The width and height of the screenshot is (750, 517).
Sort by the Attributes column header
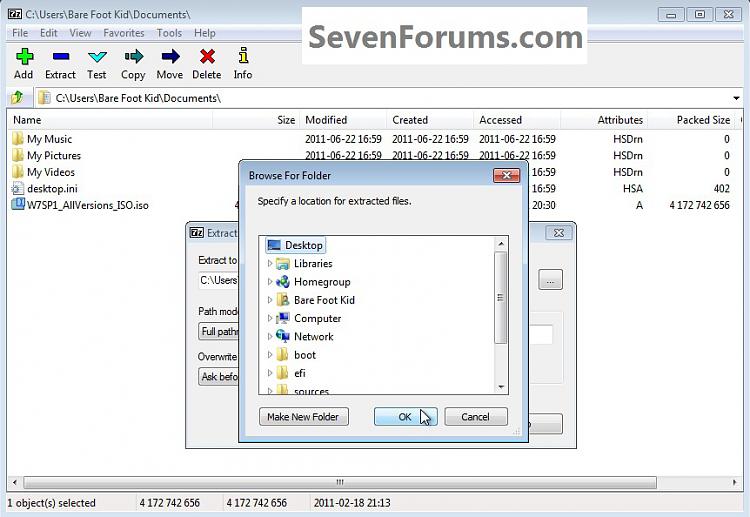coord(604,120)
